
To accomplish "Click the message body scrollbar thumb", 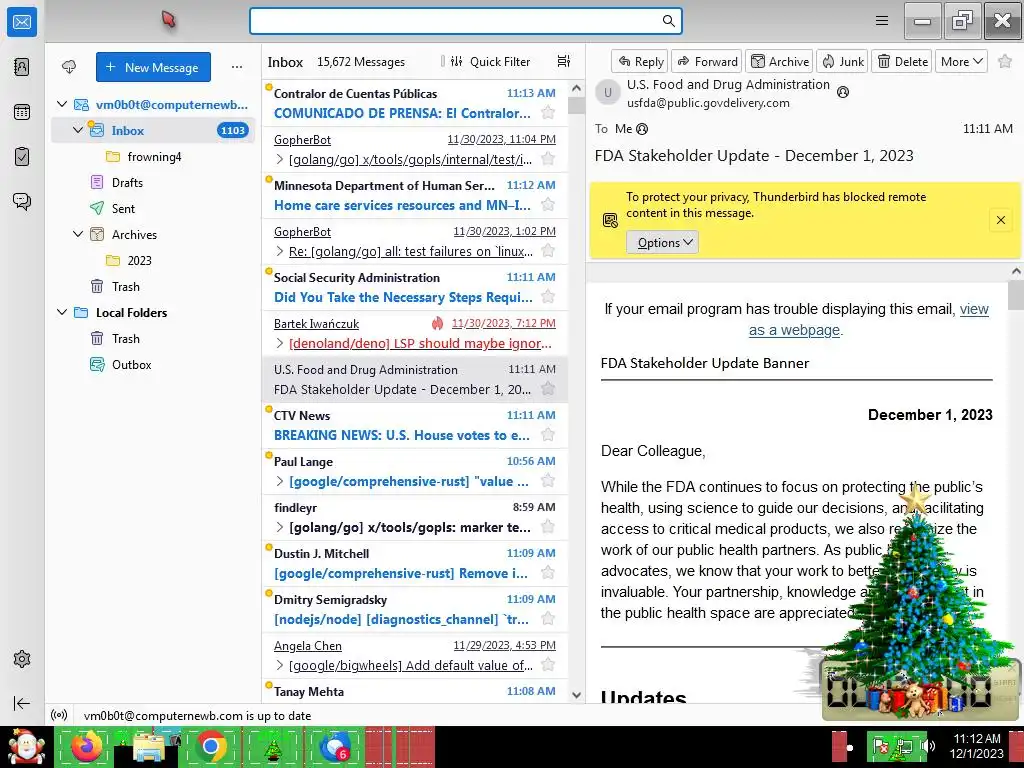I will [x=1016, y=295].
